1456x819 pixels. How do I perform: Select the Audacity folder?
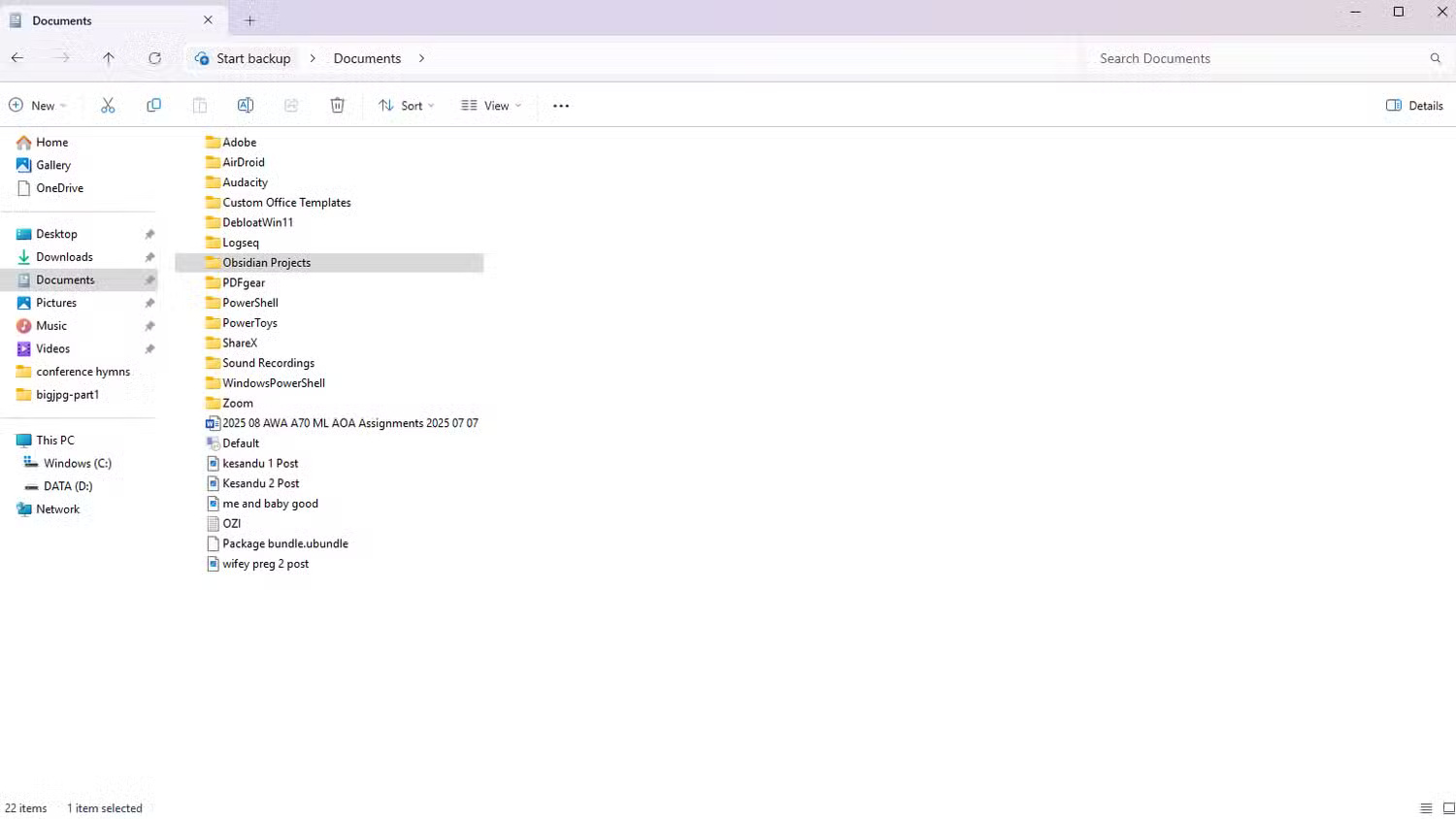(x=245, y=182)
